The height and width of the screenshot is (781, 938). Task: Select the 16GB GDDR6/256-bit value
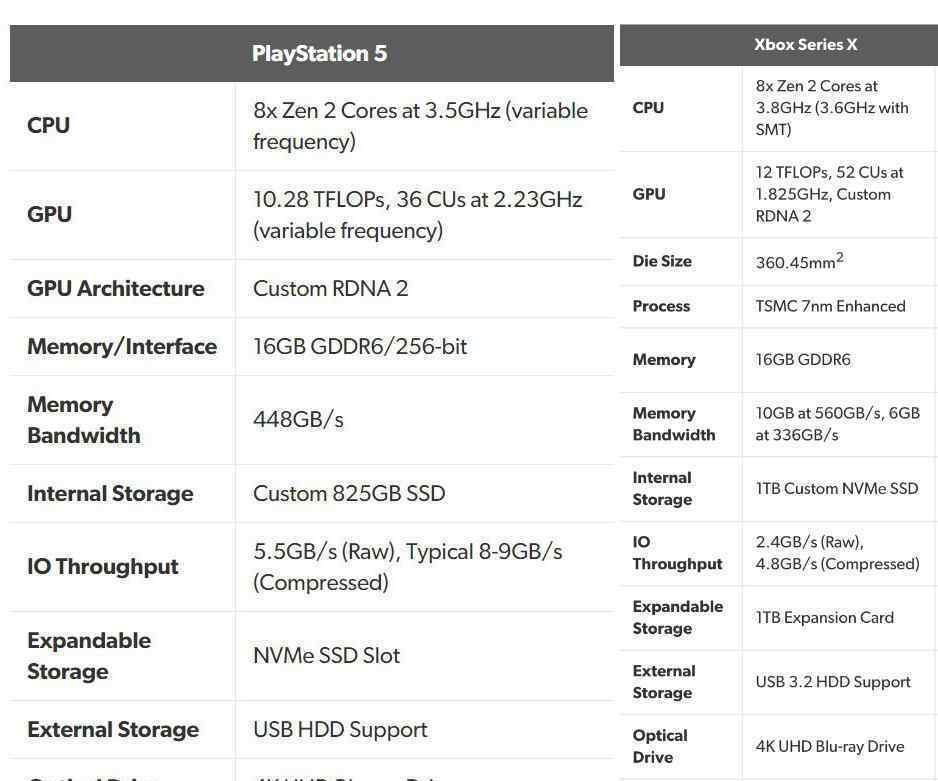click(360, 346)
